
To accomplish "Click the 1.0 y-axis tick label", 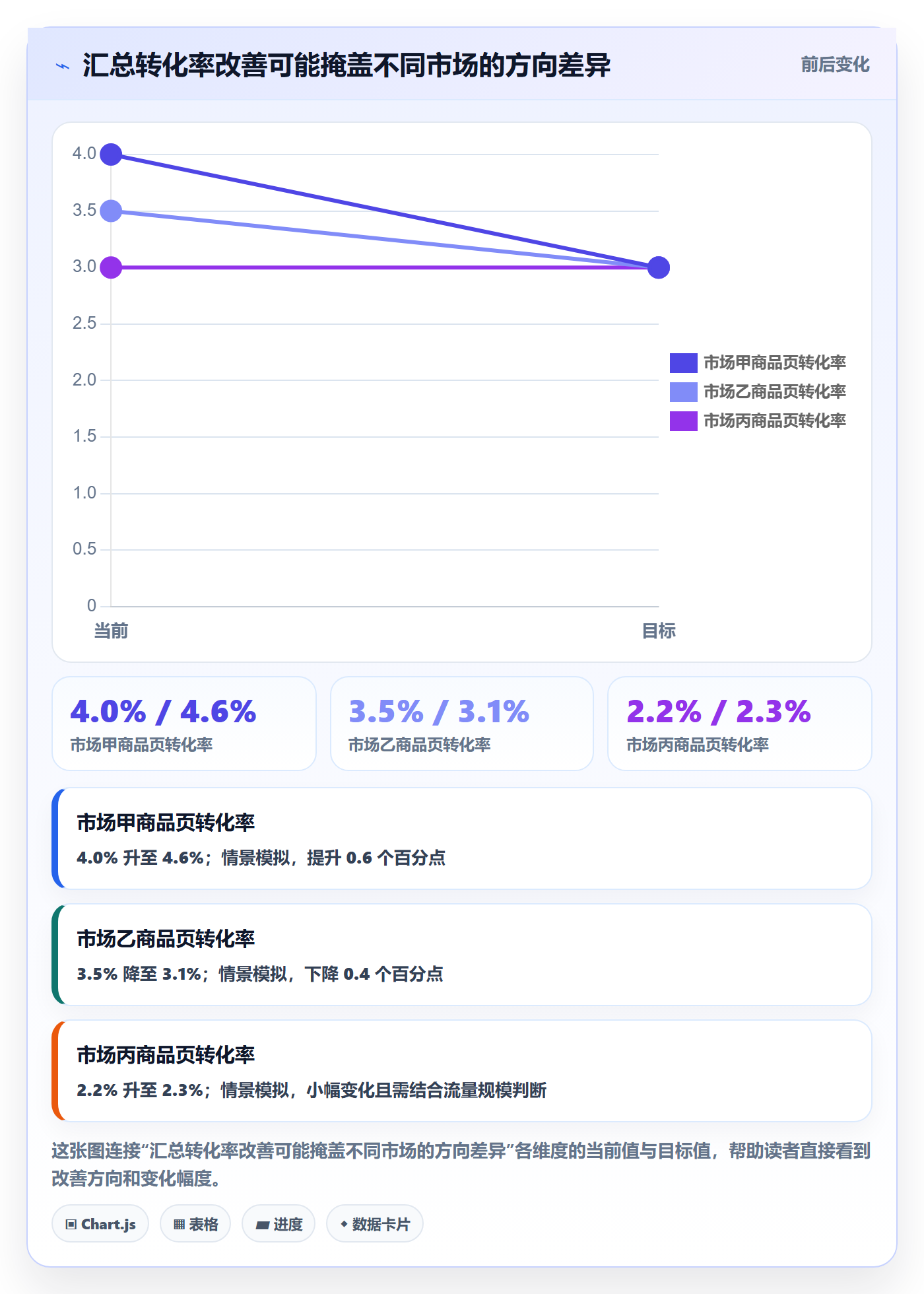I will [x=84, y=493].
